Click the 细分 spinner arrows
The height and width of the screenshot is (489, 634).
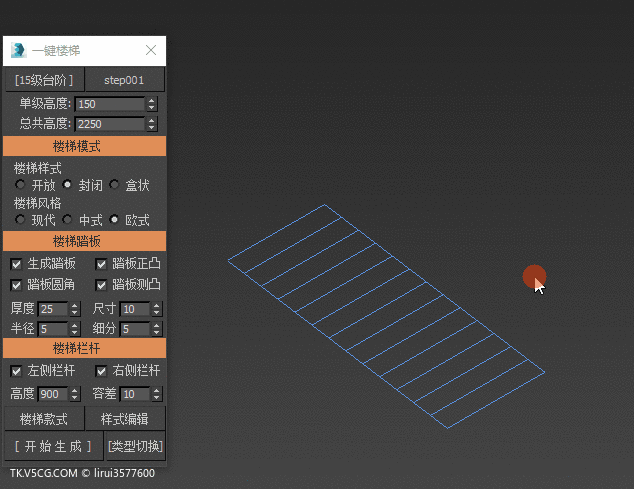157,329
